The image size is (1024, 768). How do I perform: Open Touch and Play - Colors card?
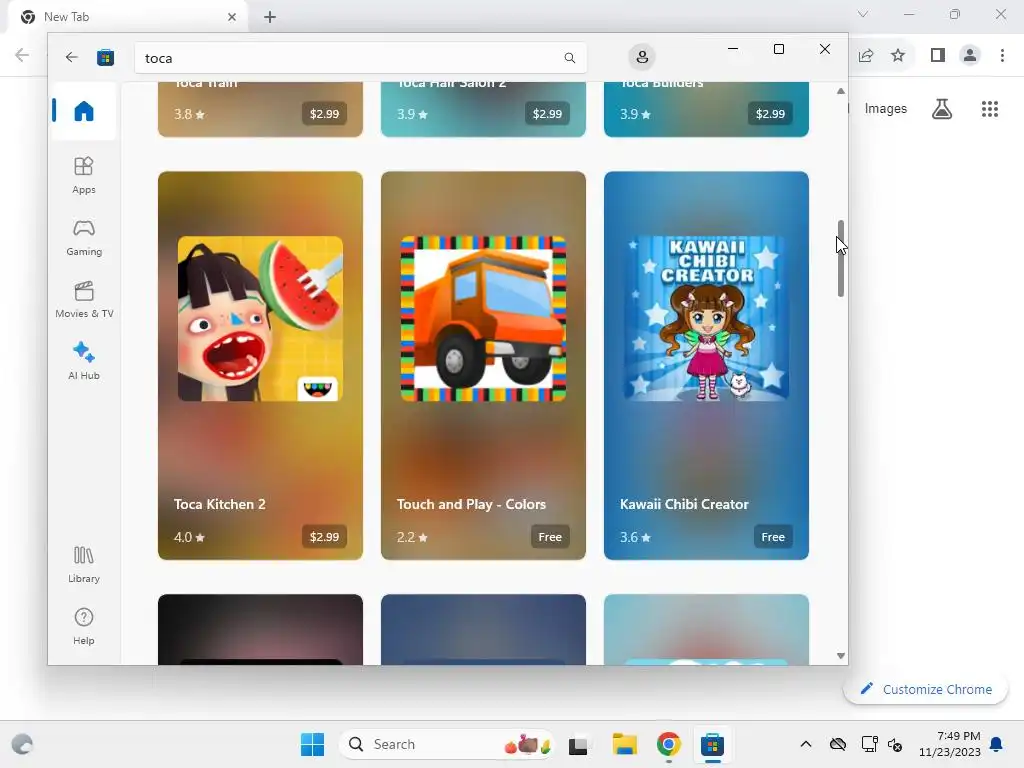pos(483,365)
